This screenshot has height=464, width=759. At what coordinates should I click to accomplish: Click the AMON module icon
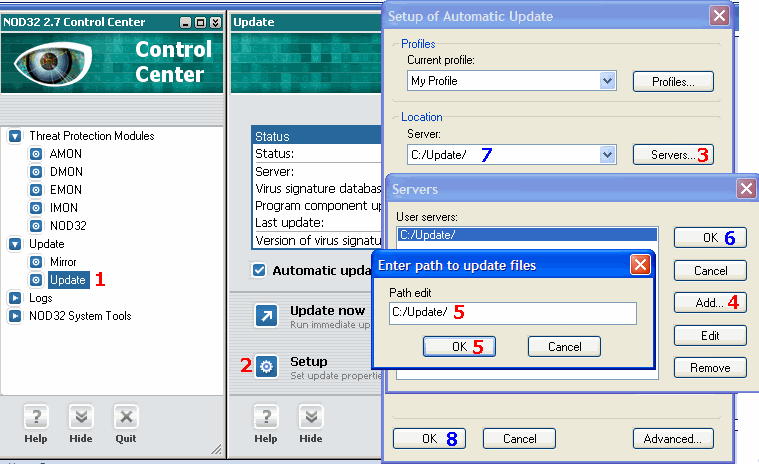tap(36, 154)
